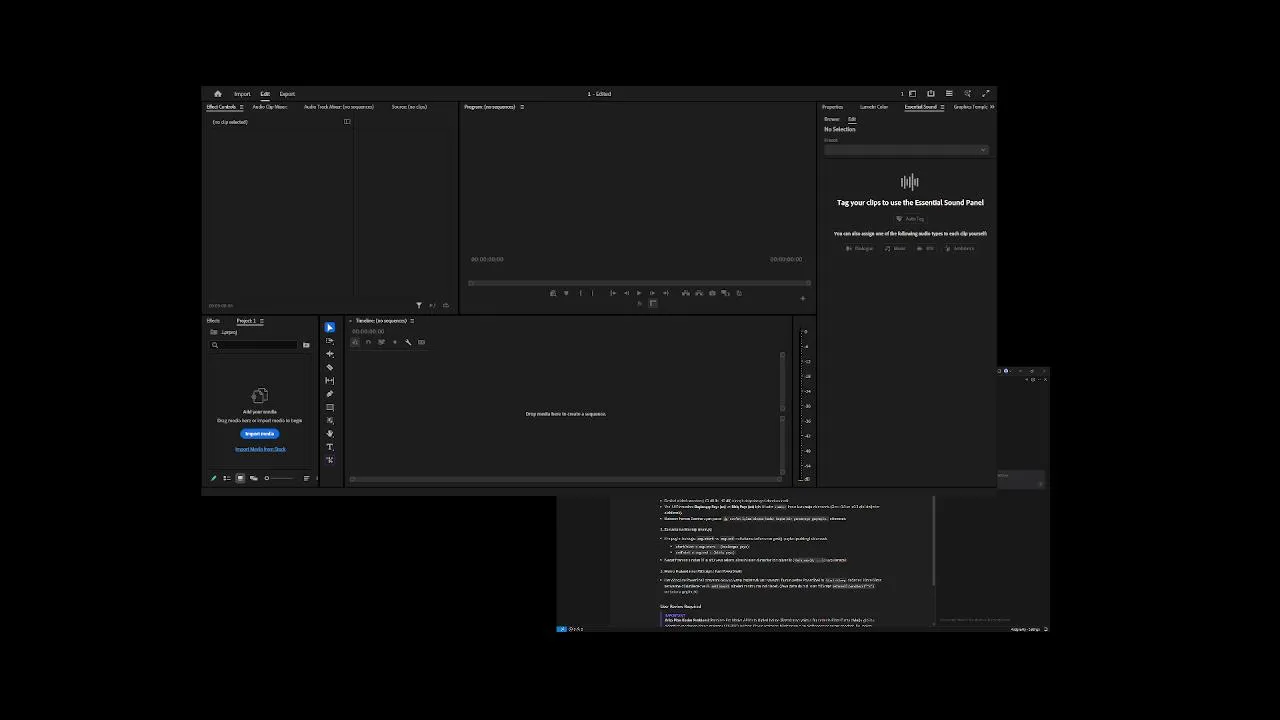
Task: Select the Hand tool
Action: tap(330, 434)
